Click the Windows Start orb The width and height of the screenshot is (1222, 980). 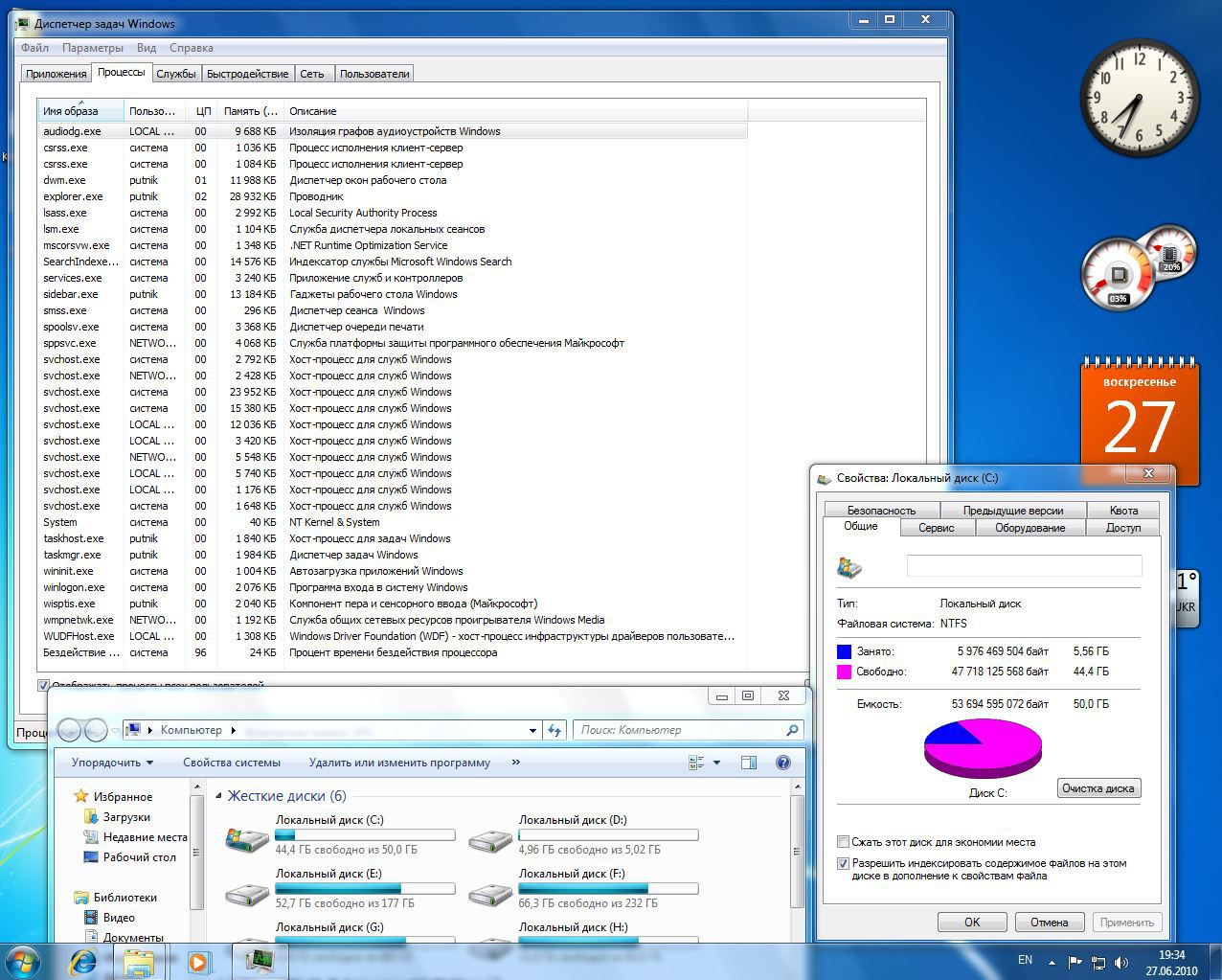(x=23, y=961)
